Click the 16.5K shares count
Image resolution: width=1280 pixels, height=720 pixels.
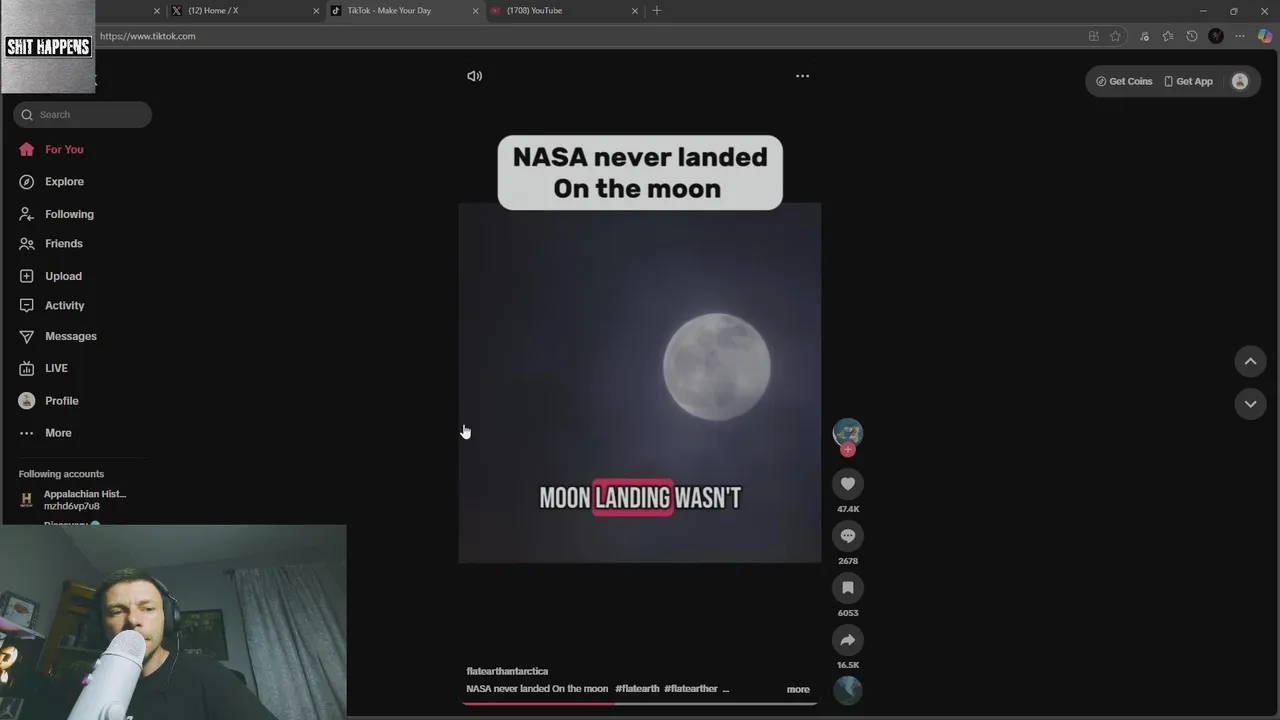click(x=848, y=665)
